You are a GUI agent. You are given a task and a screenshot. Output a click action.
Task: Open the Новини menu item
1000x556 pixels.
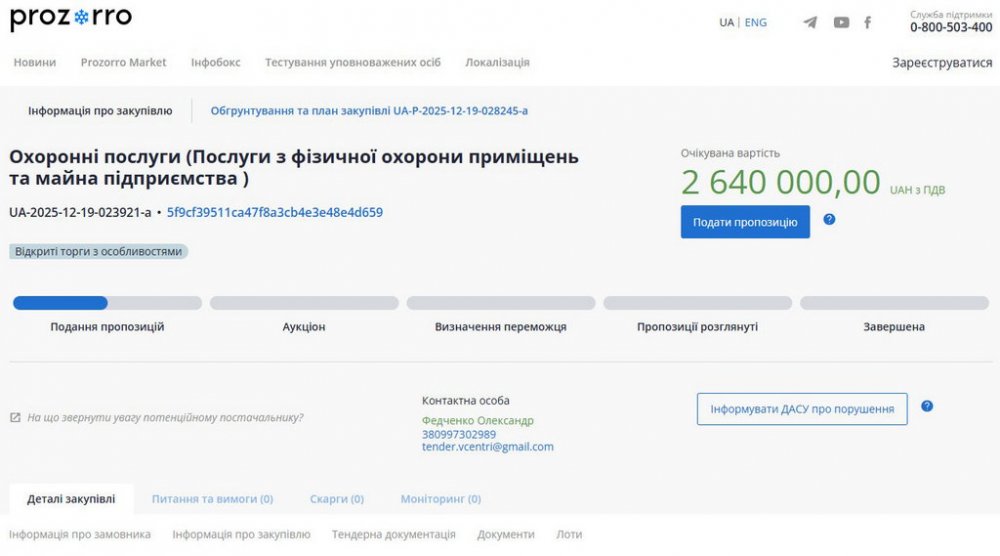pyautogui.click(x=35, y=62)
